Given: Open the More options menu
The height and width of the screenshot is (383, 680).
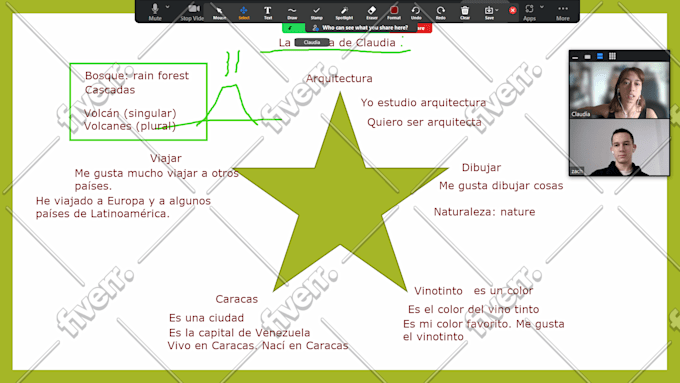Looking at the screenshot, I should point(562,12).
